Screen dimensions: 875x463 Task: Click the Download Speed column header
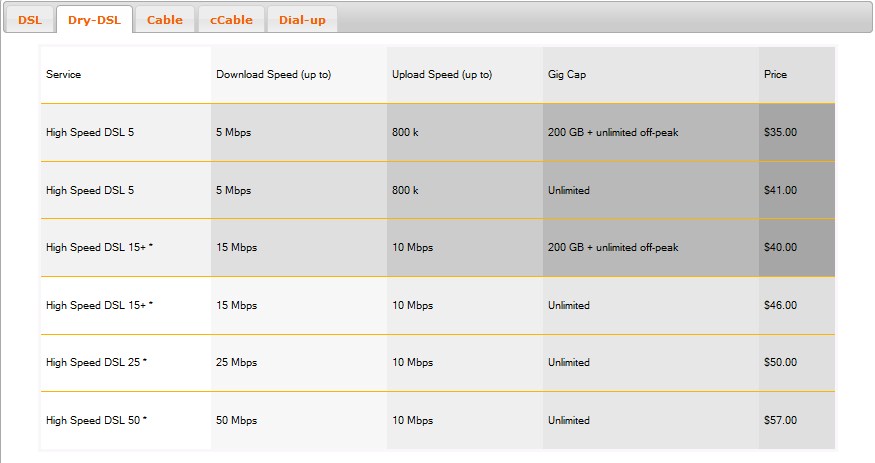(273, 74)
